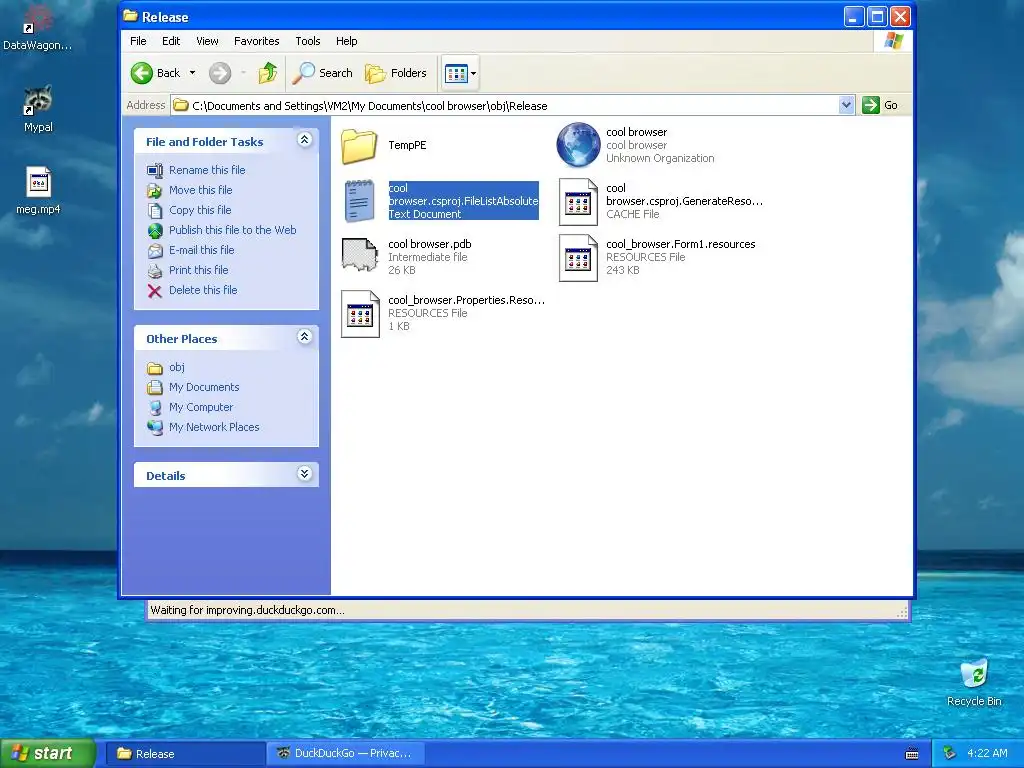Switch to Release taskbar button
This screenshot has height=768, width=1024.
point(185,754)
